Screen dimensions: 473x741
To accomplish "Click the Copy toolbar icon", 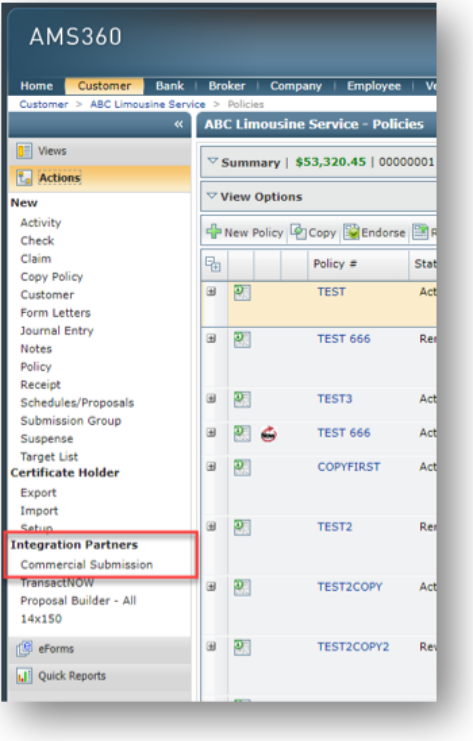I will 298,232.
